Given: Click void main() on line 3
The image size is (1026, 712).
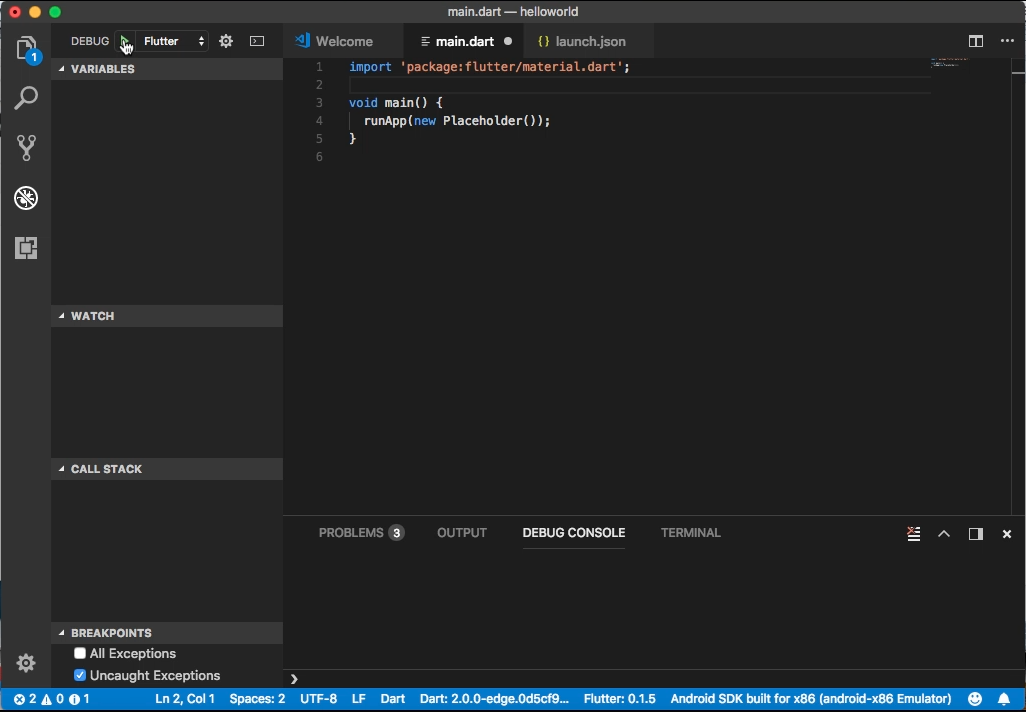Looking at the screenshot, I should [x=396, y=103].
